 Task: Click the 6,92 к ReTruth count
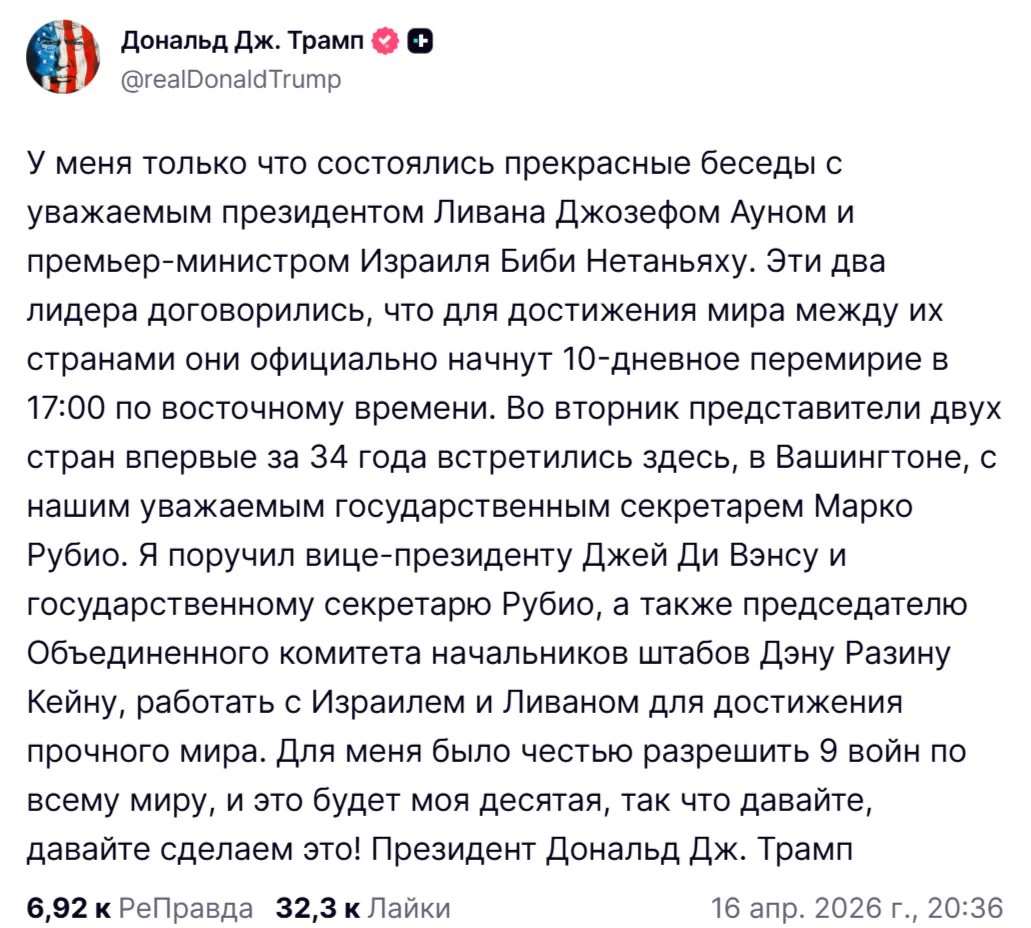click(x=69, y=908)
